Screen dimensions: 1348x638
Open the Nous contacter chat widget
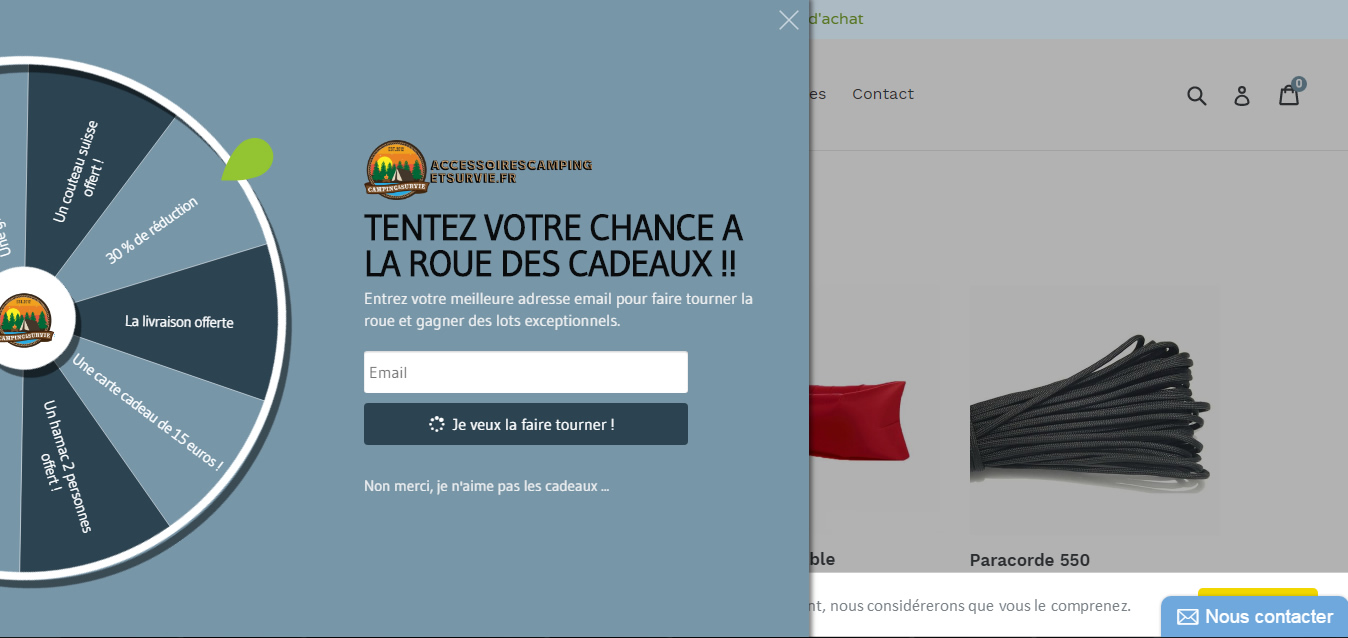point(1254,617)
